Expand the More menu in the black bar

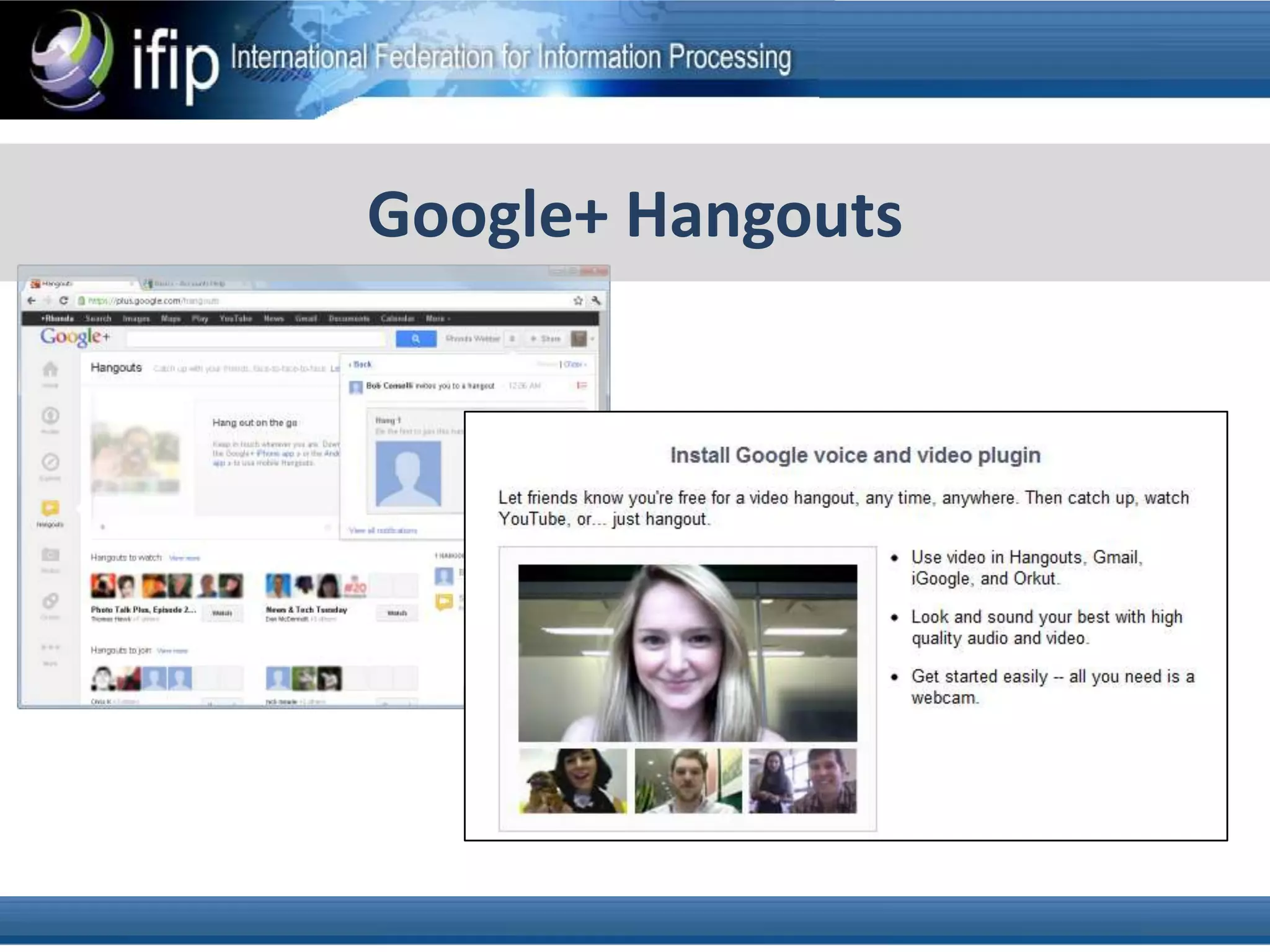(438, 319)
